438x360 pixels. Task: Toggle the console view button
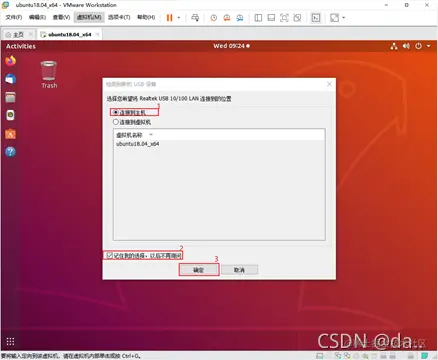(316, 18)
